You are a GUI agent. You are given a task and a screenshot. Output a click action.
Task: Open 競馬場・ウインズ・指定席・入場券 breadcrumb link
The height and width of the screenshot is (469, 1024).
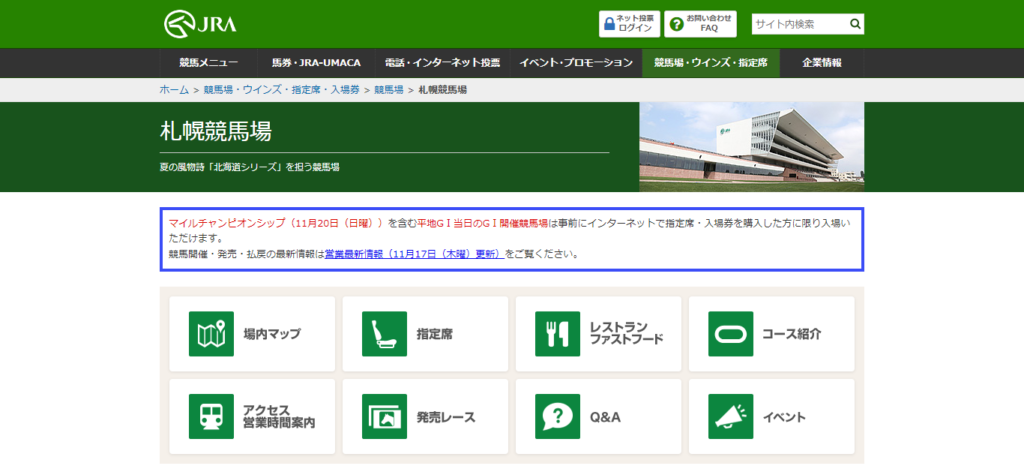pyautogui.click(x=281, y=89)
